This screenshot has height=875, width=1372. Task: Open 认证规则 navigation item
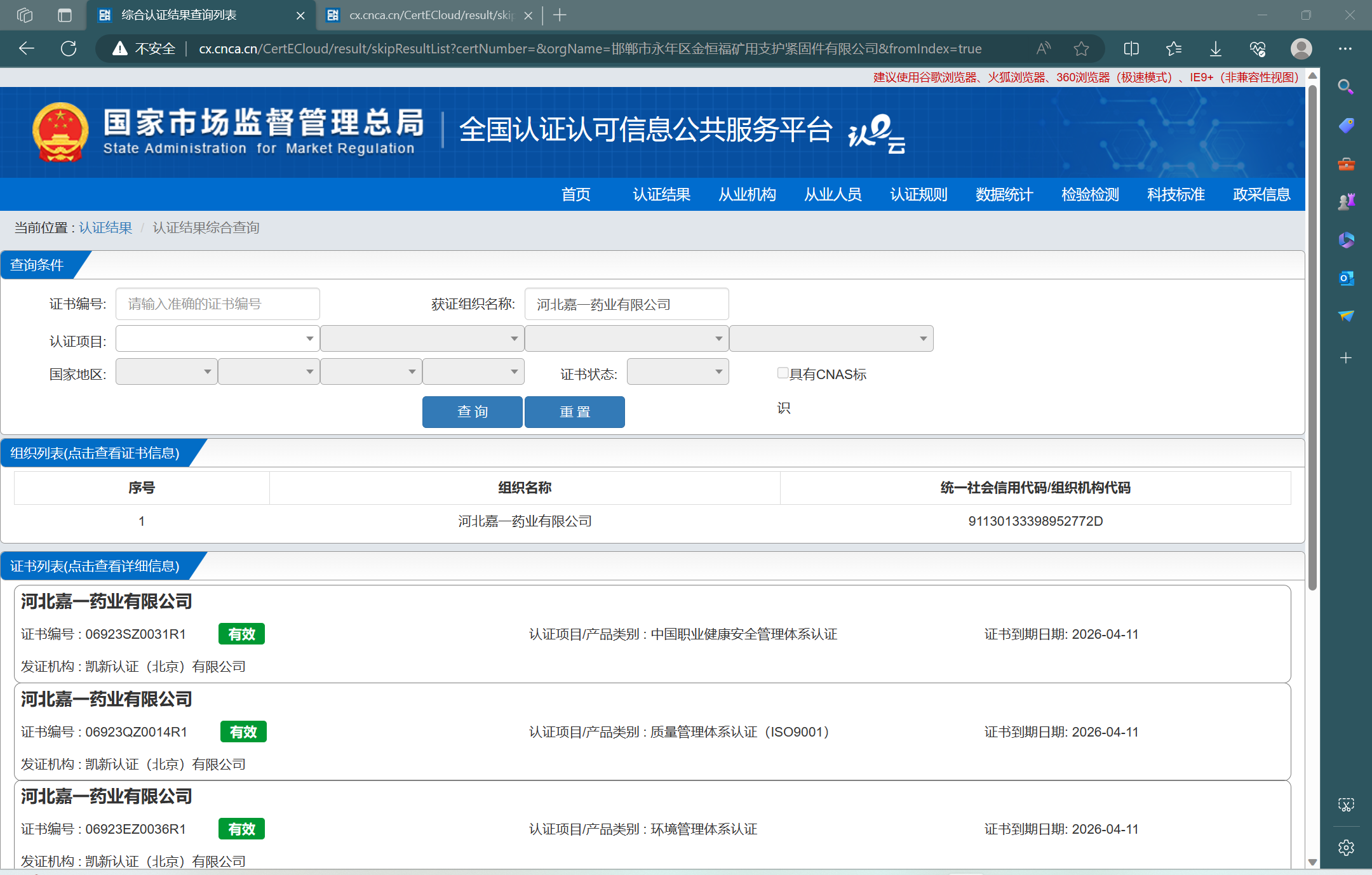tap(919, 194)
